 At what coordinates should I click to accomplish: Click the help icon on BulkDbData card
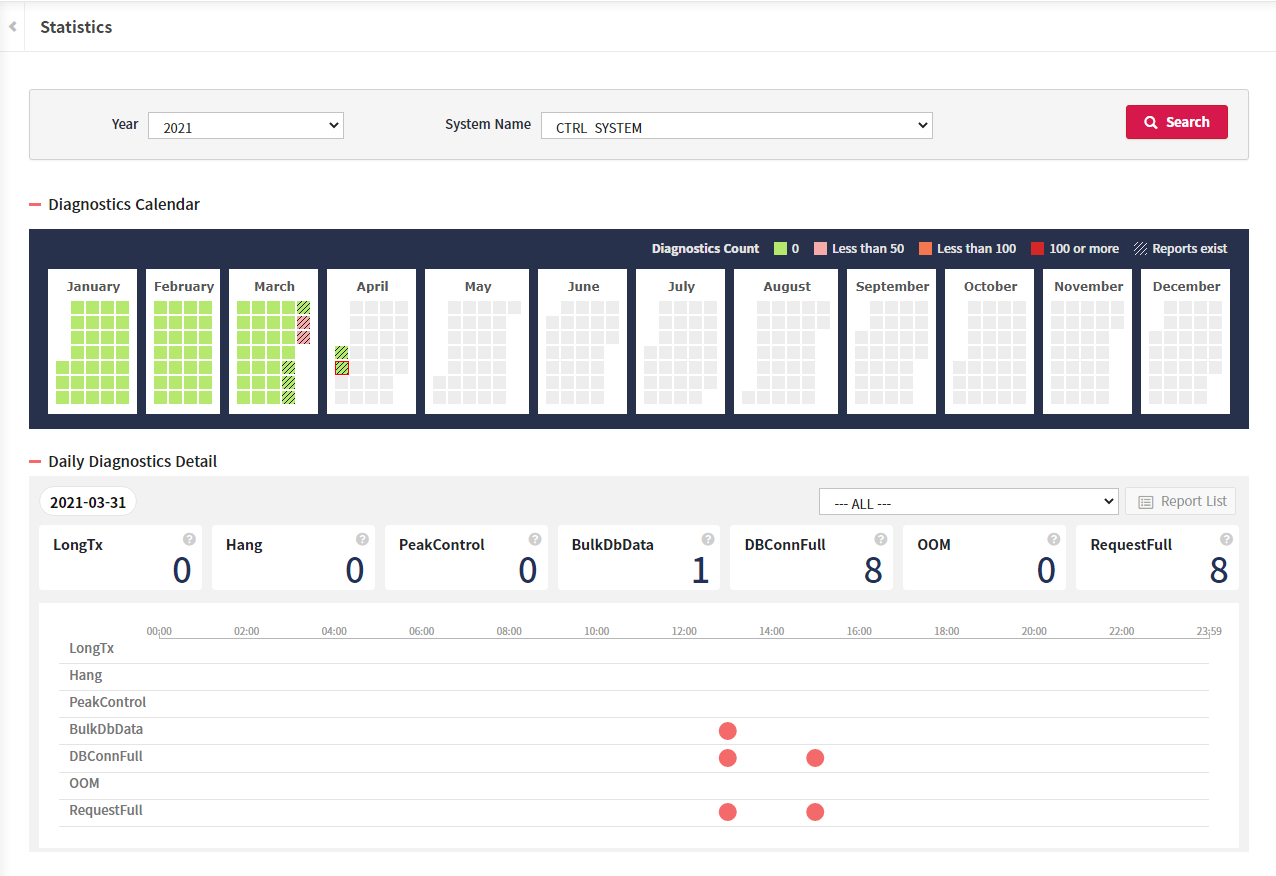(x=708, y=539)
